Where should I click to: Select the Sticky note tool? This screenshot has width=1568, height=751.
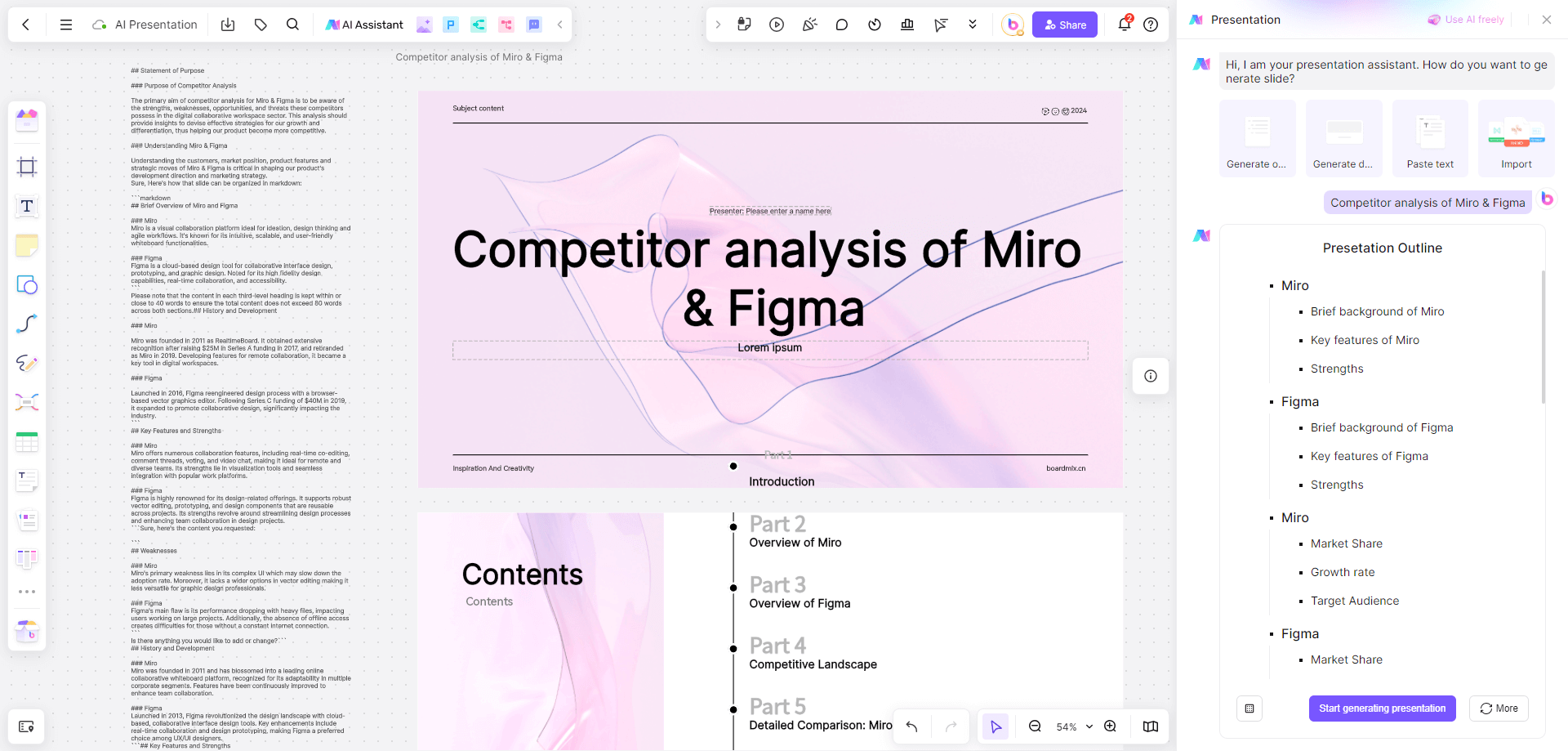[x=27, y=245]
